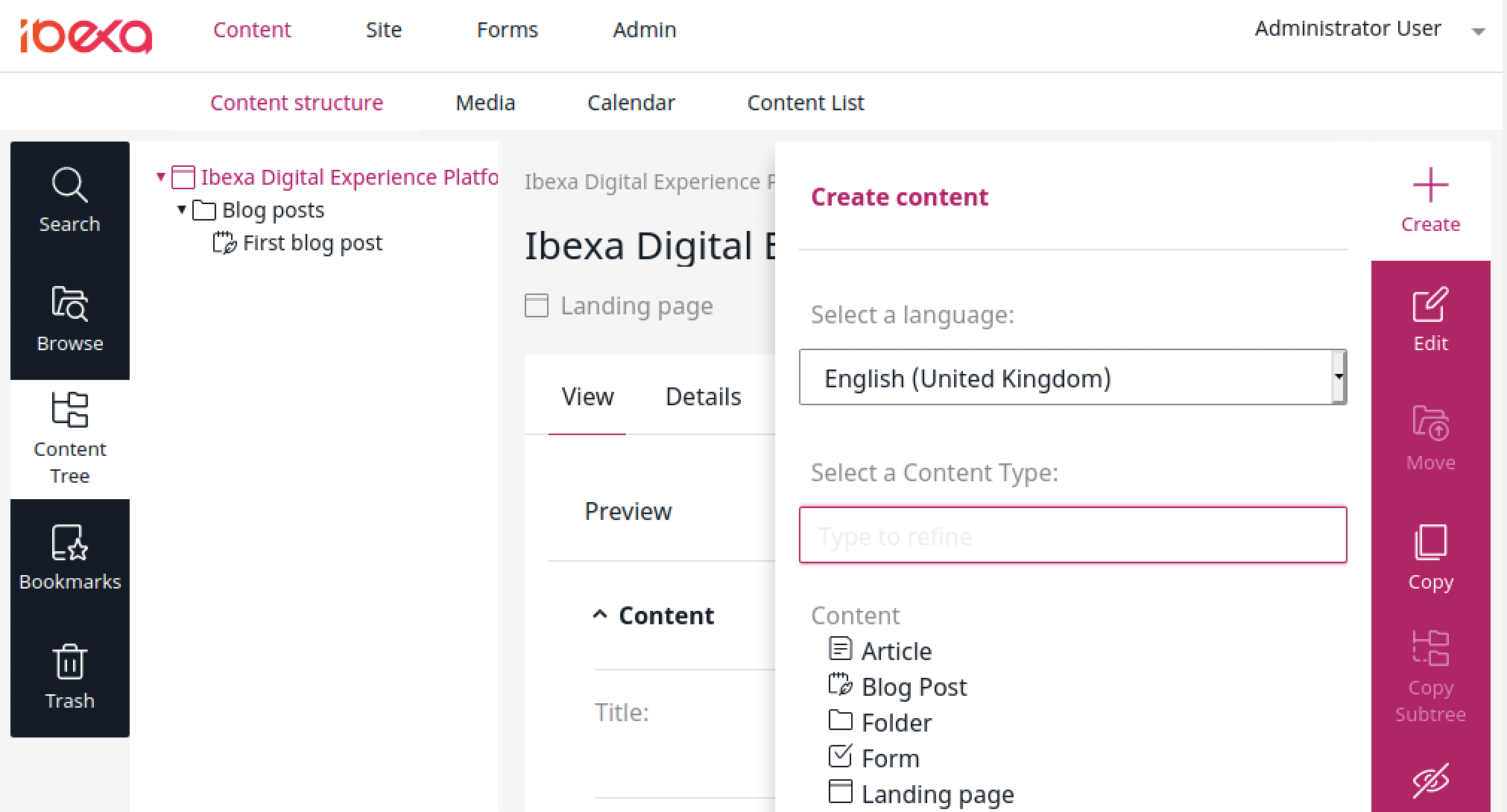Select Blog posts in content tree
This screenshot has height=812, width=1507.
point(273,210)
